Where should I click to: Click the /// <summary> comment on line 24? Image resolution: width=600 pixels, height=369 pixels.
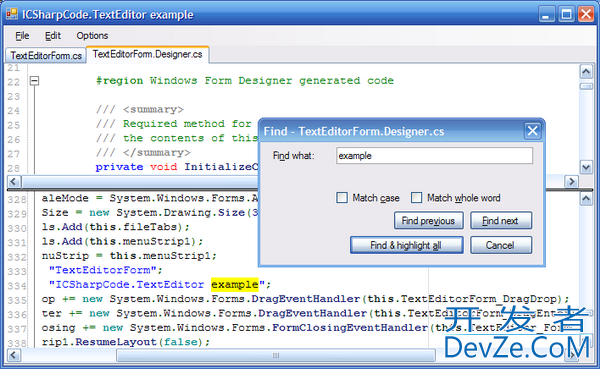click(x=140, y=109)
